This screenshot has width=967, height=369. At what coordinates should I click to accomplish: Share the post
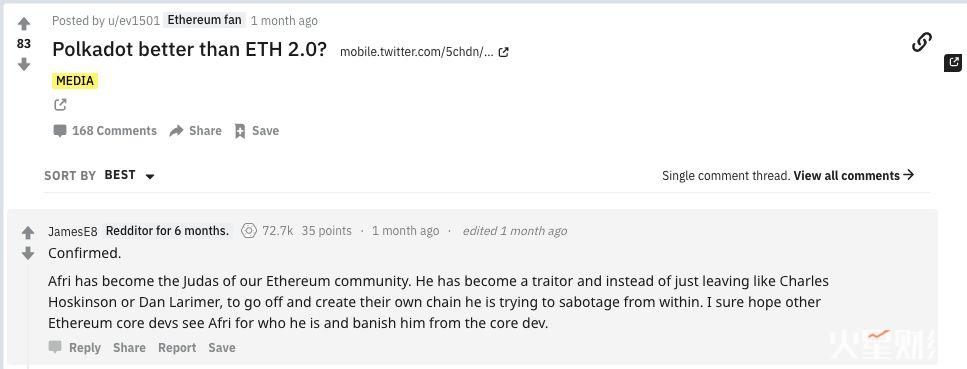[195, 131]
